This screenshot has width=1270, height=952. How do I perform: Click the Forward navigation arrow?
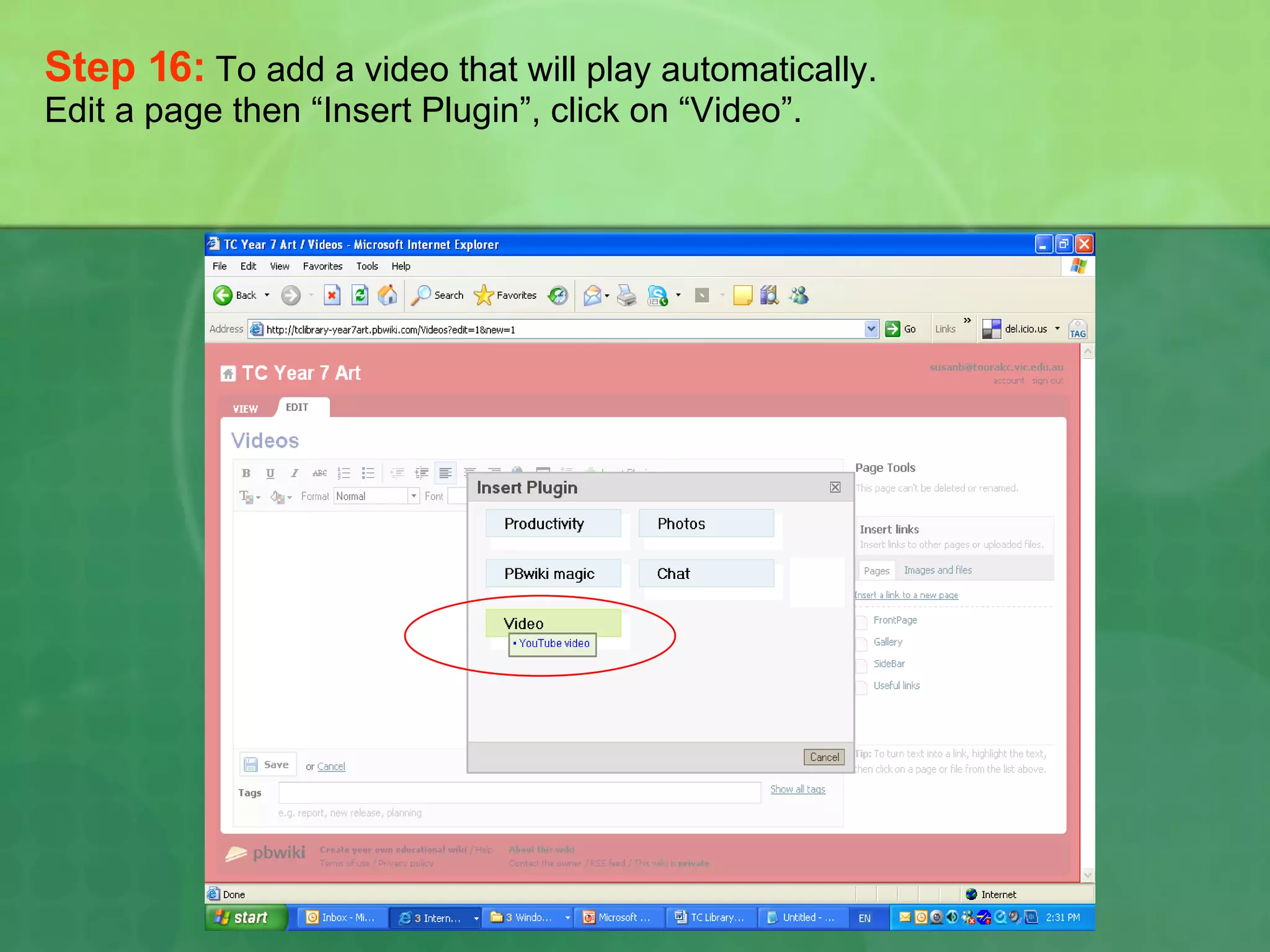point(290,296)
